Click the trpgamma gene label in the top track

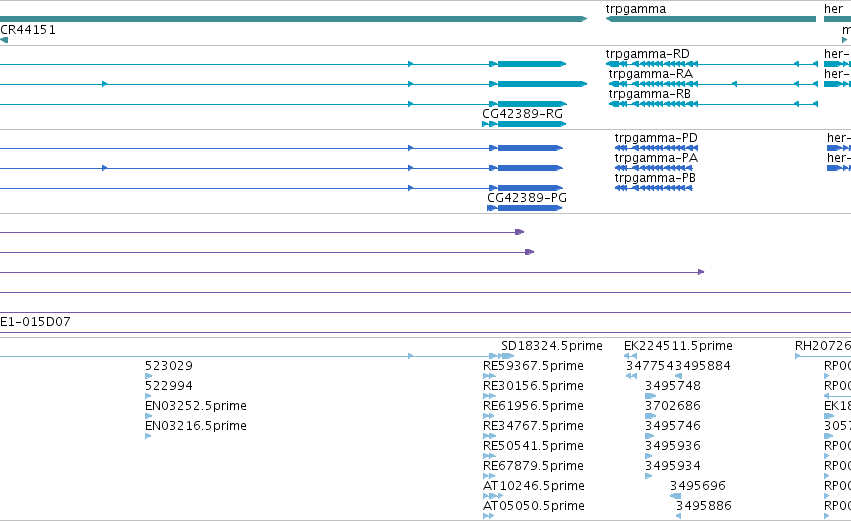(636, 9)
